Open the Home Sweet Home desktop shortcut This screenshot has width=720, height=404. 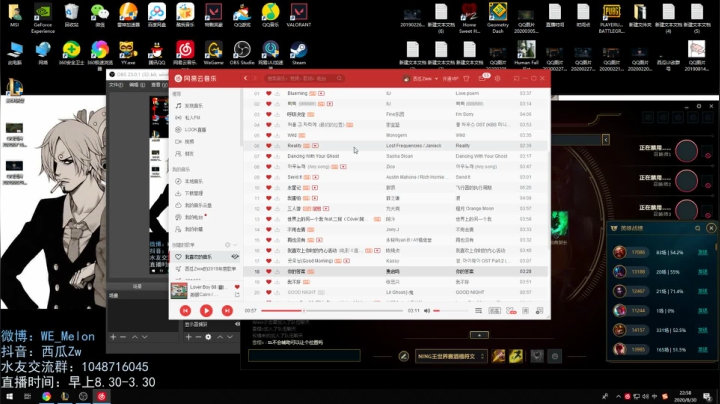point(469,17)
